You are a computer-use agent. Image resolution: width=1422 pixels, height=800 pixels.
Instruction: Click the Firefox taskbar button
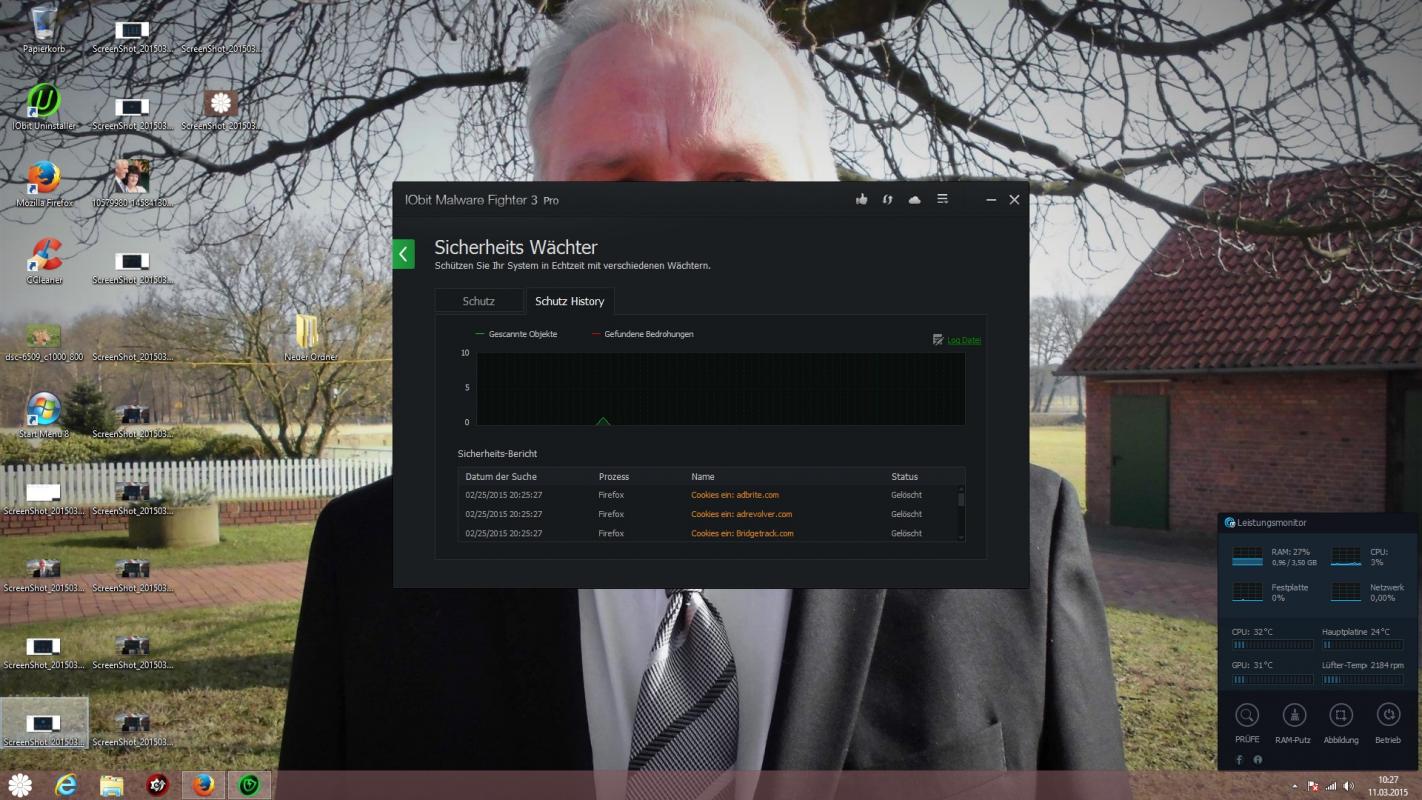coord(203,785)
